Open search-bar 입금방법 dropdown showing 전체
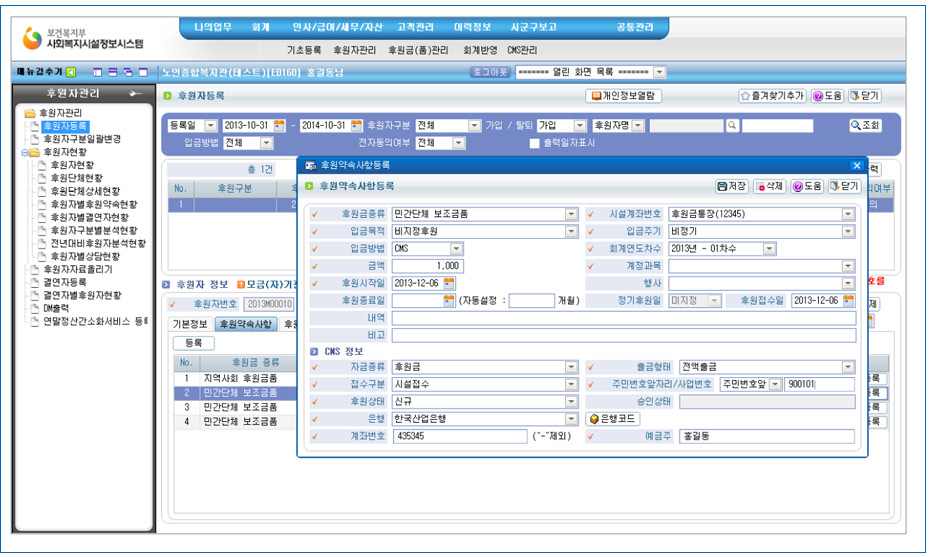The image size is (933, 557). (266, 143)
